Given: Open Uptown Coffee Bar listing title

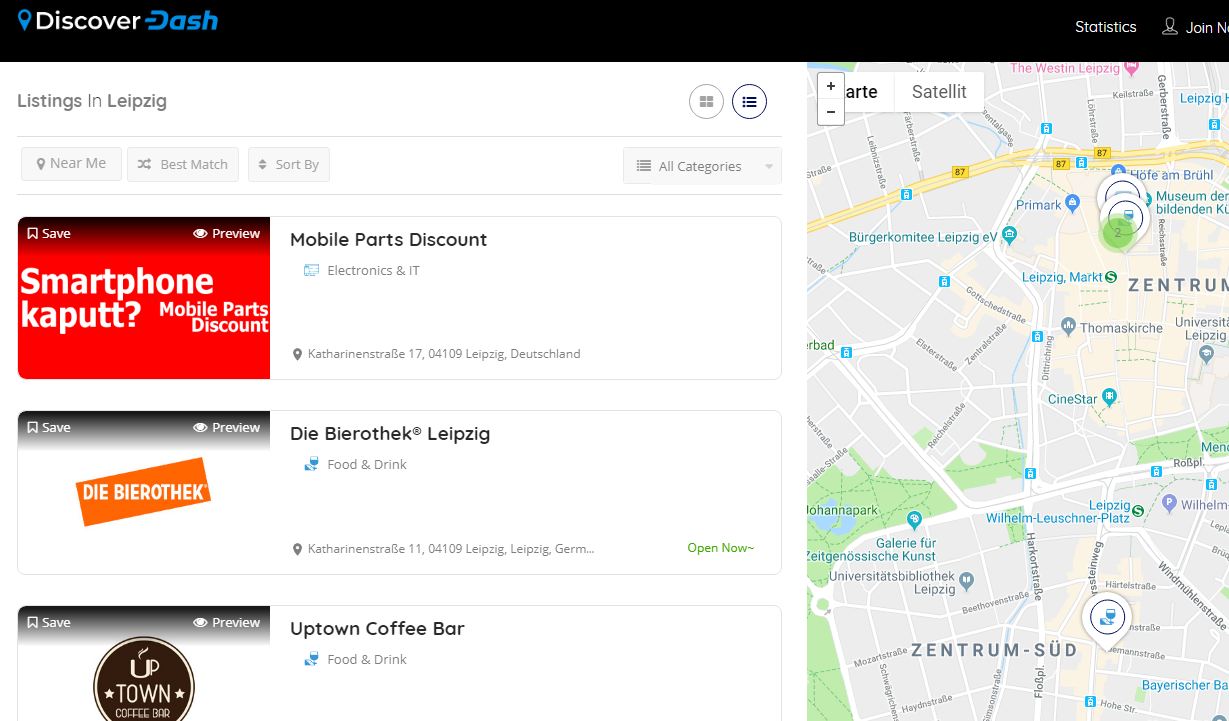Looking at the screenshot, I should pos(377,628).
